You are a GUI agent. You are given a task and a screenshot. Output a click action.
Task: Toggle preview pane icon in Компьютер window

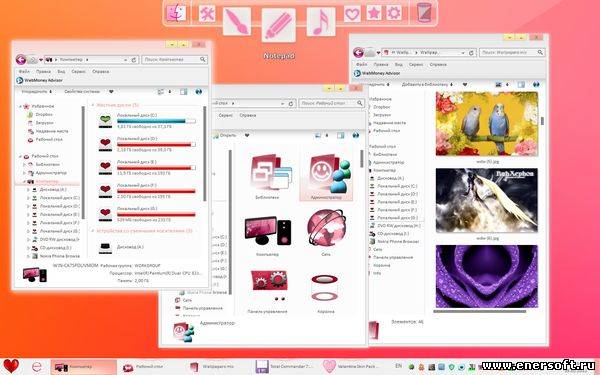184,92
